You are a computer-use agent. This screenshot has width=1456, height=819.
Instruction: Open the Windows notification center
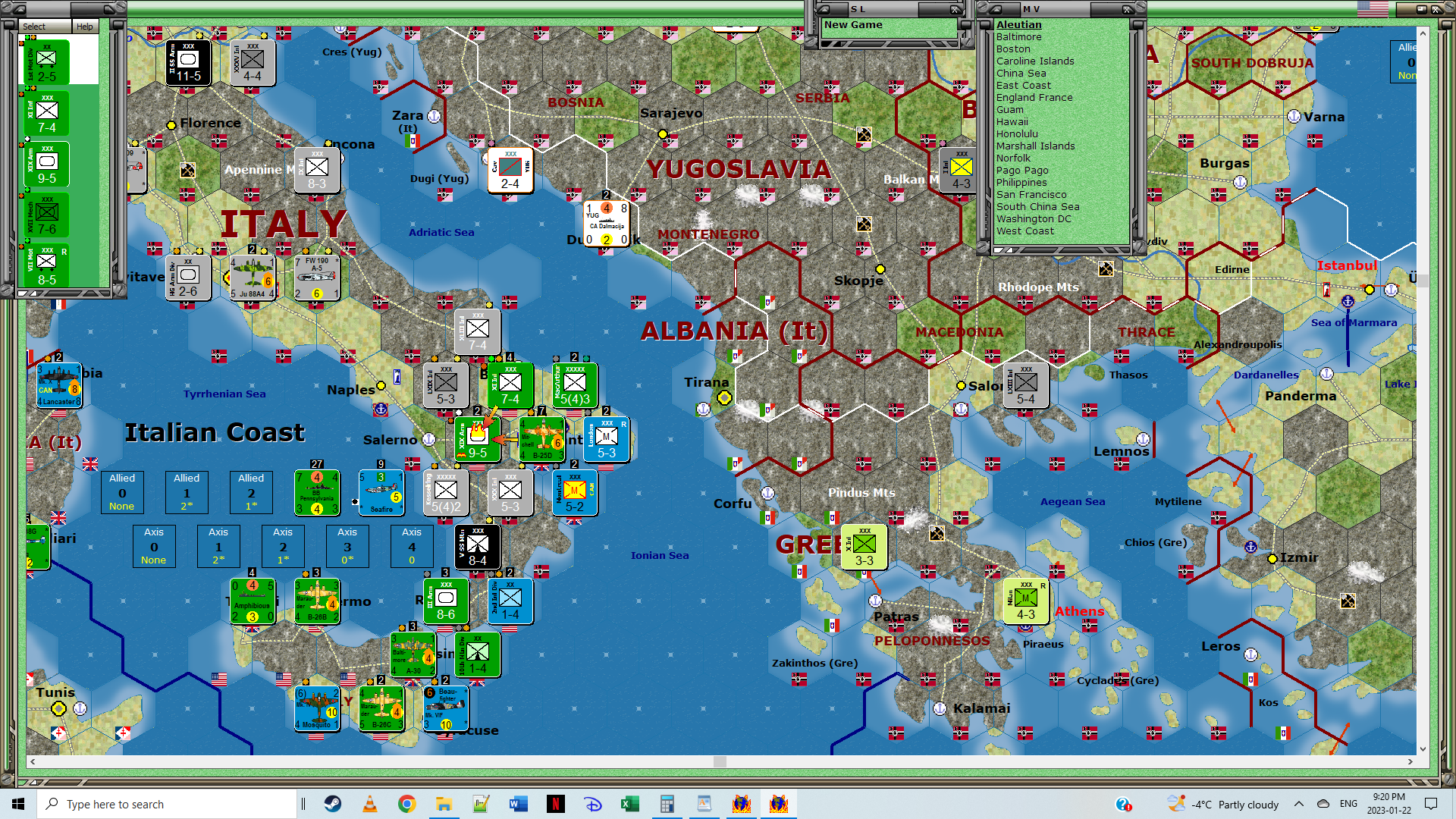(x=1431, y=804)
